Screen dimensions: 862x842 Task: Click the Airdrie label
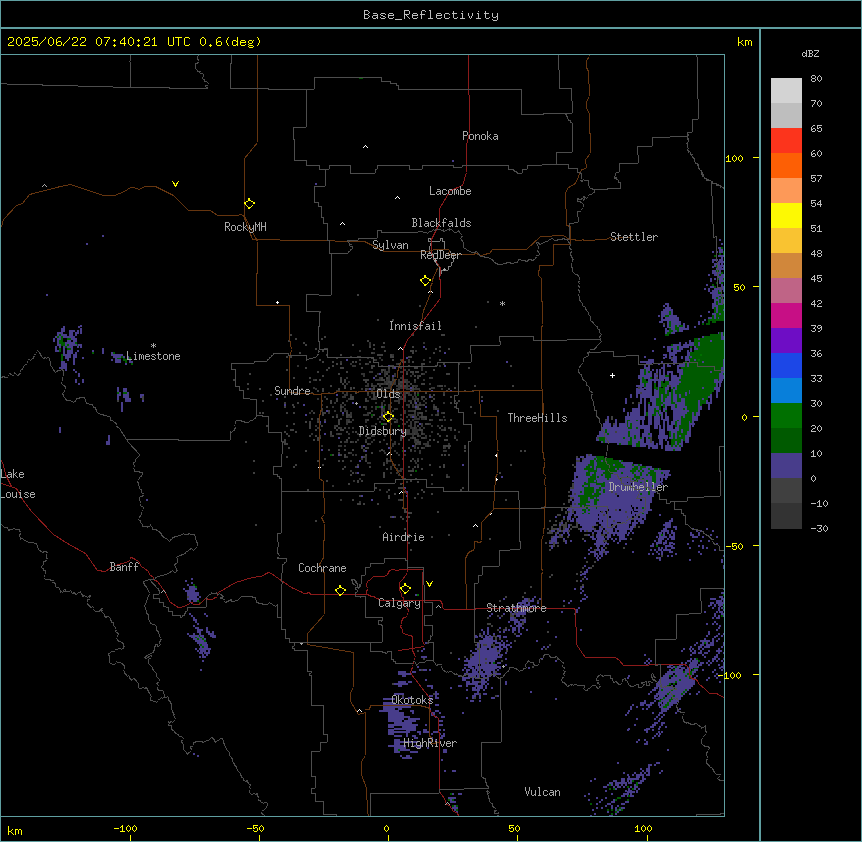click(404, 537)
